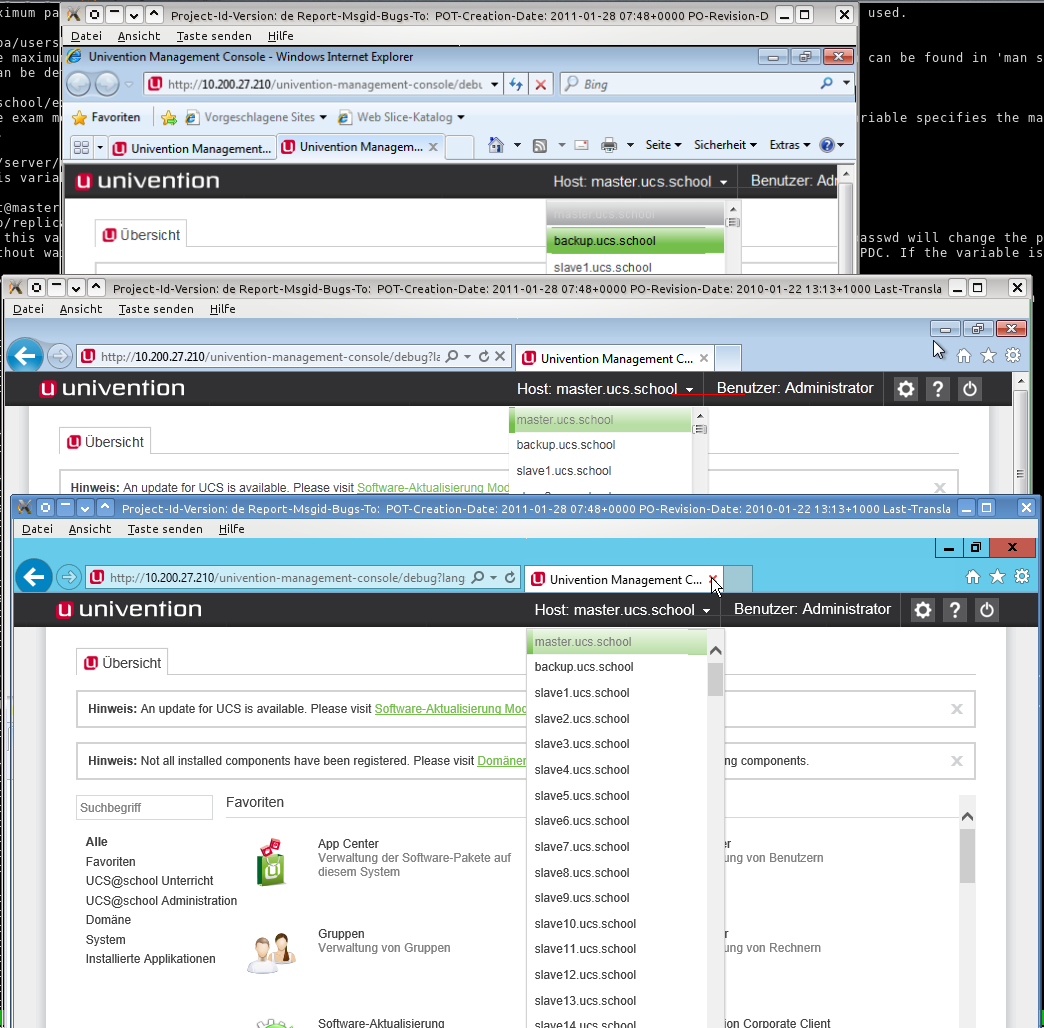Click the RSS feed icon beside the printer
This screenshot has height=1028, width=1044.
coord(540,146)
